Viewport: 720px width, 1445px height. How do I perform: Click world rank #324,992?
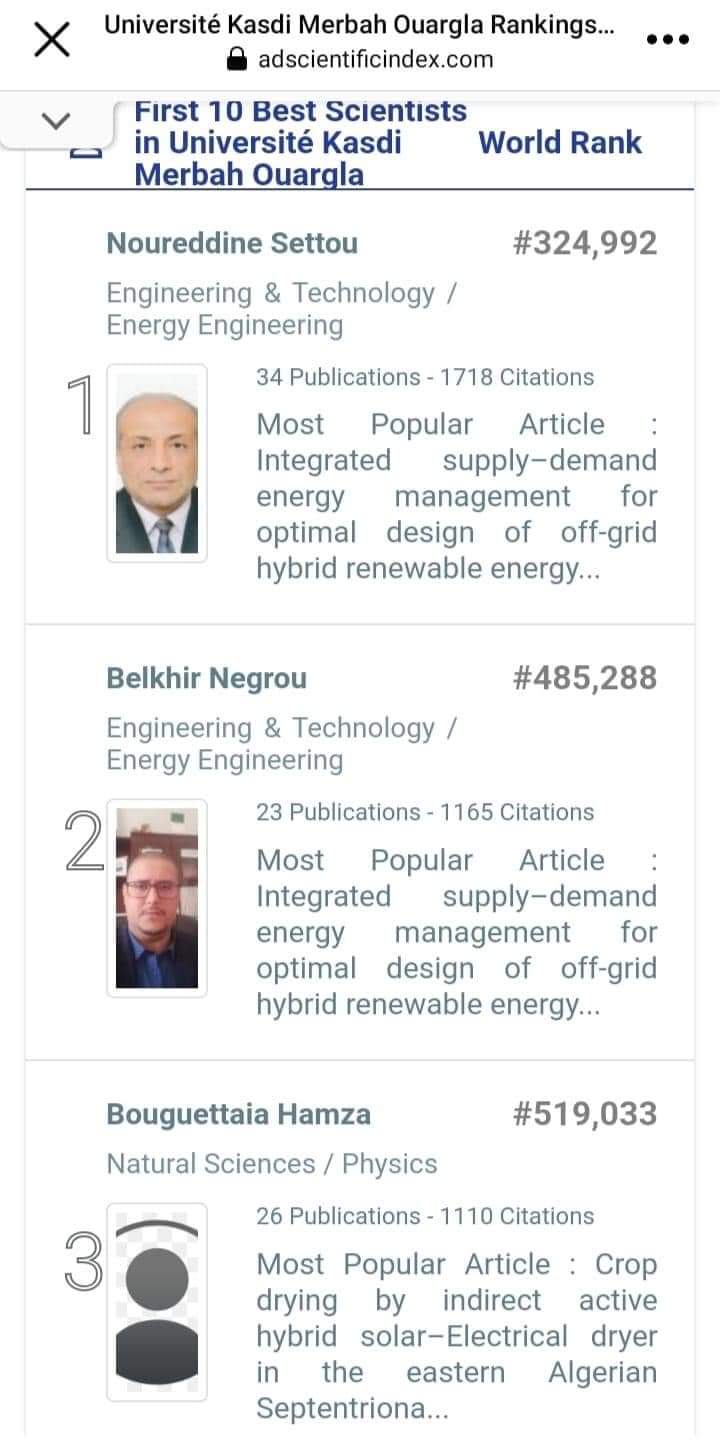tap(584, 243)
